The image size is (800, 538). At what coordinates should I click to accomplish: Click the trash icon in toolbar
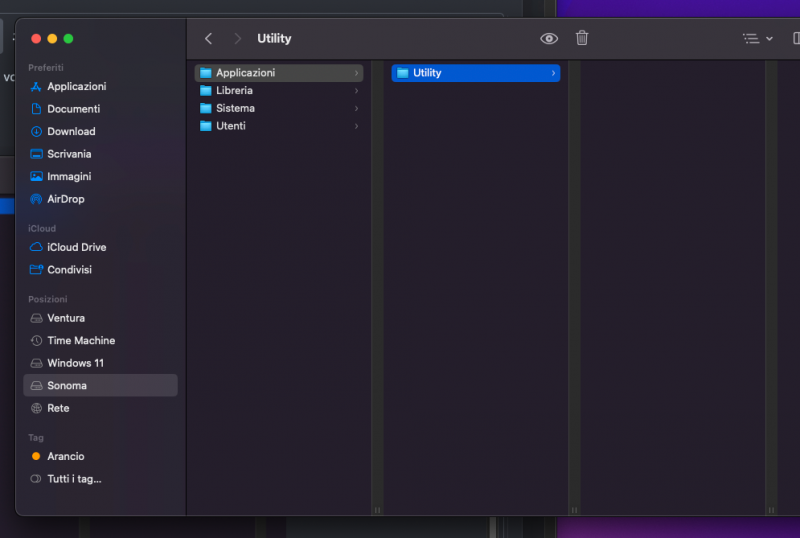coord(582,38)
